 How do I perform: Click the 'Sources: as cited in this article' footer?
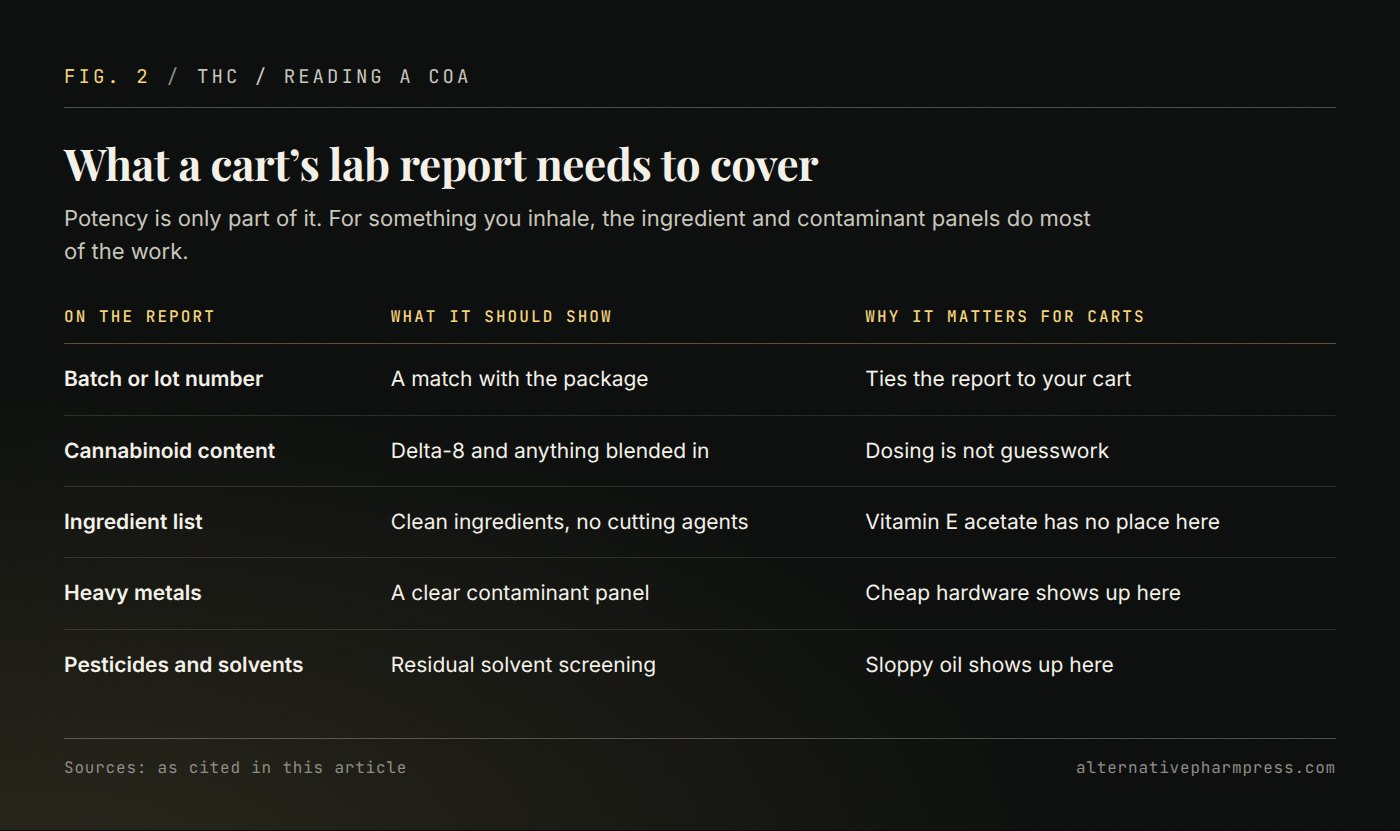235,768
